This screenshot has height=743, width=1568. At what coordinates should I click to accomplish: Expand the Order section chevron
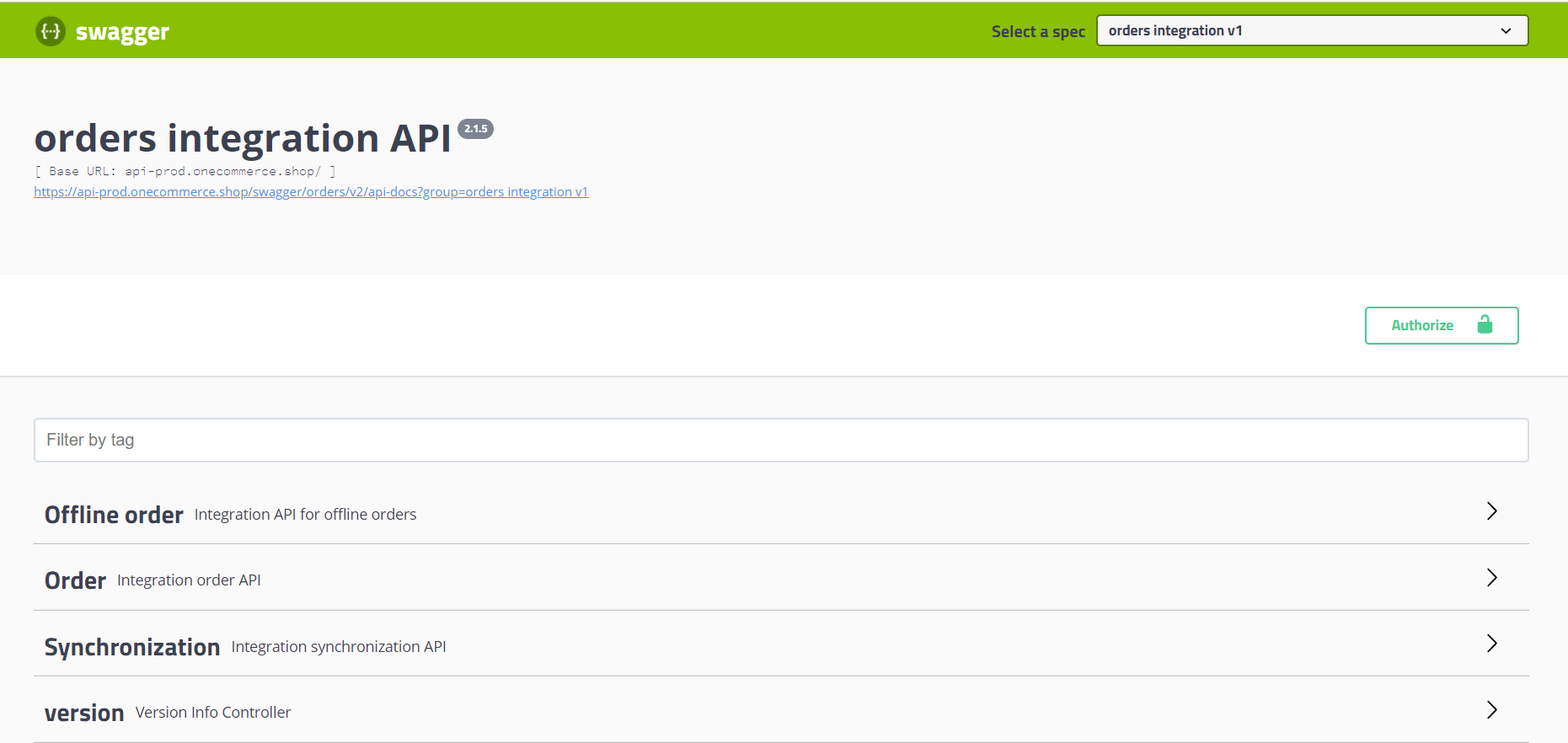click(1491, 577)
